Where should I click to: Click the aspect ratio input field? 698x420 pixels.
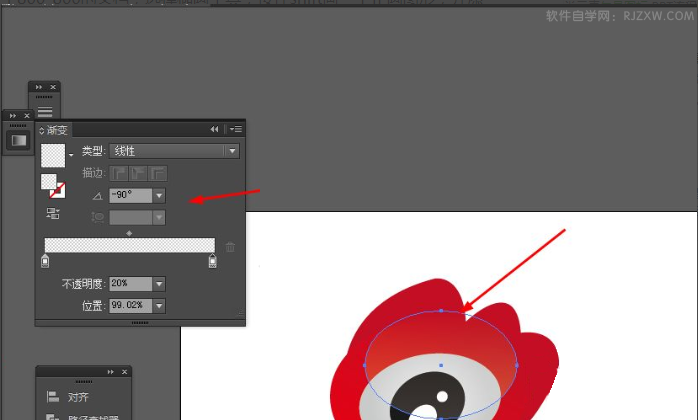[x=131, y=217]
